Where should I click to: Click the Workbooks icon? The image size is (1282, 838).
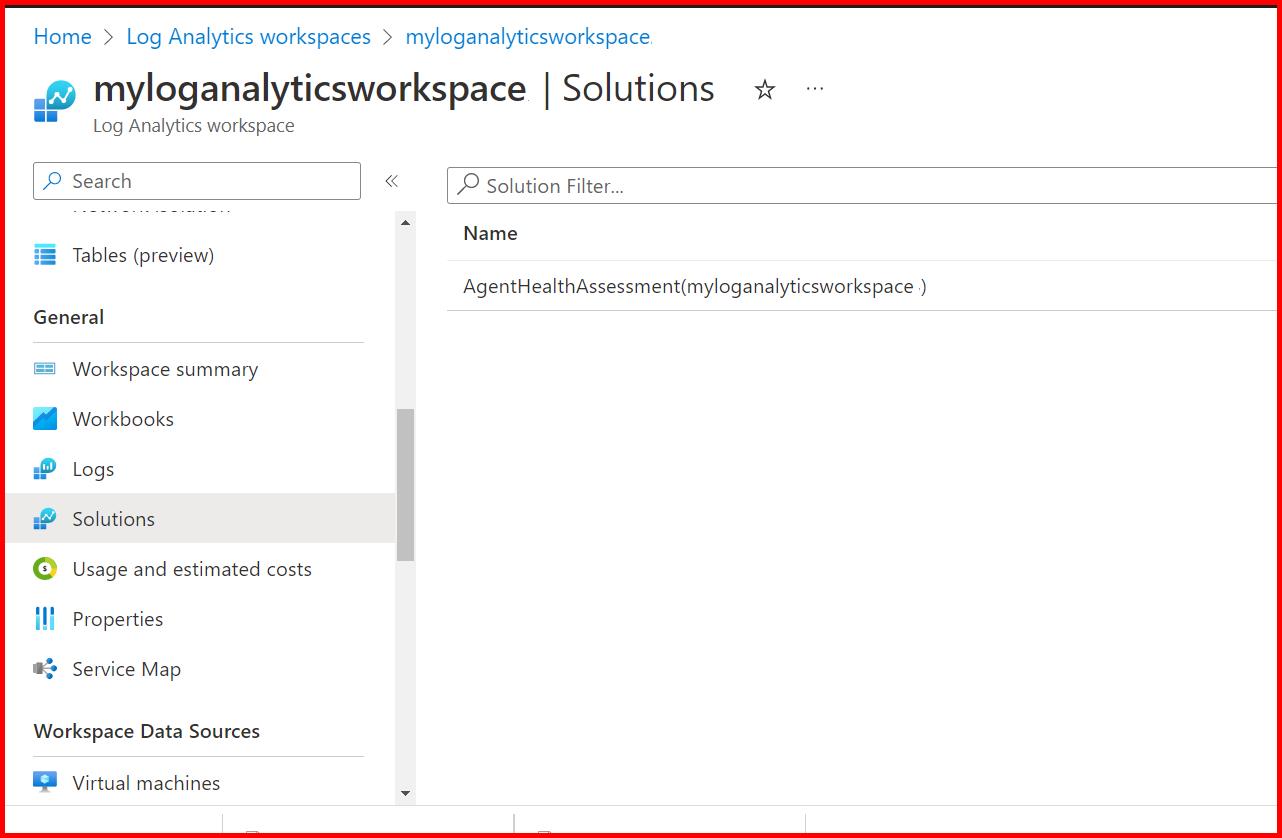pyautogui.click(x=45, y=419)
